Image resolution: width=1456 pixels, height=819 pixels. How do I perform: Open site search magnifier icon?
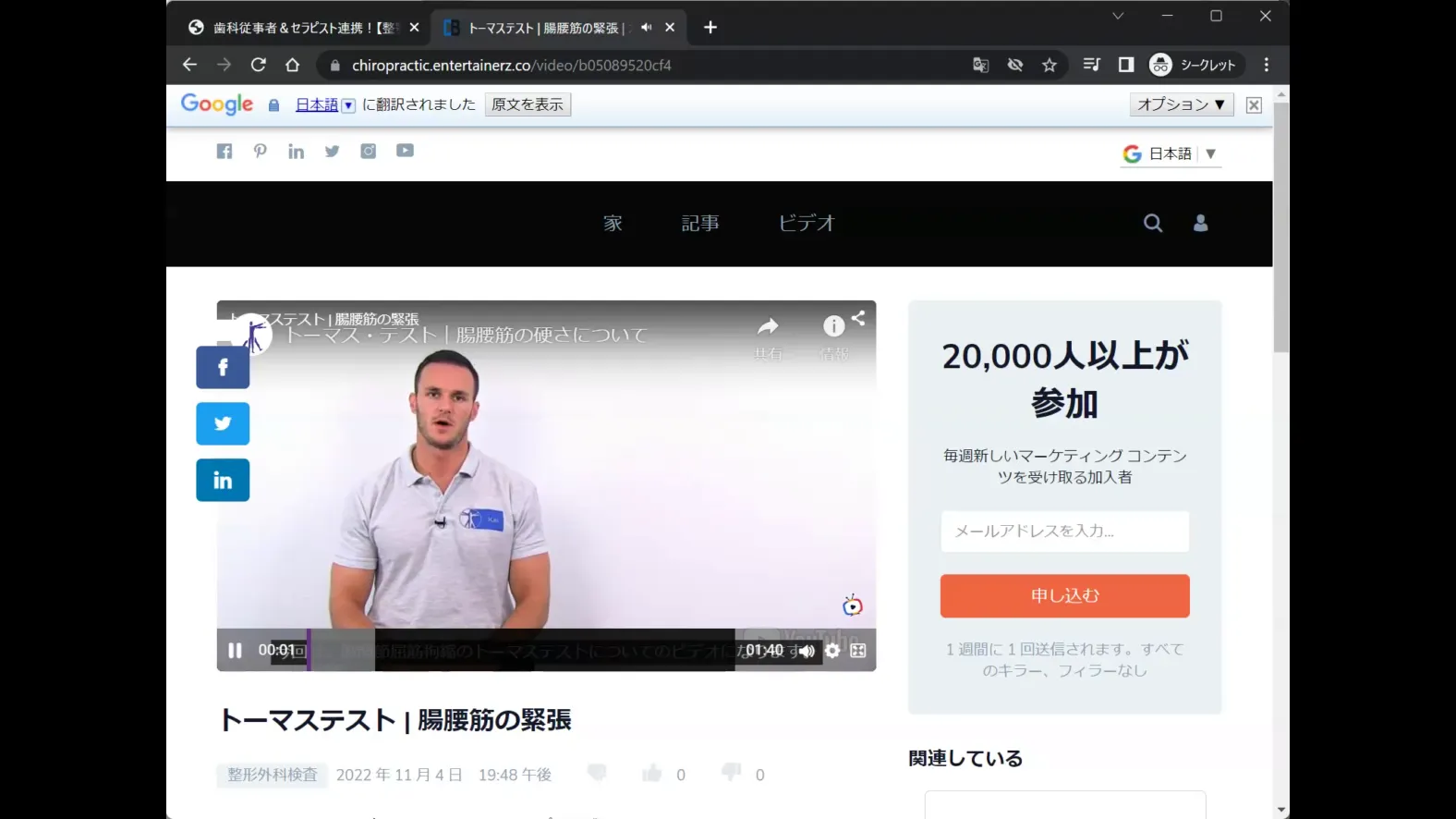[x=1153, y=223]
